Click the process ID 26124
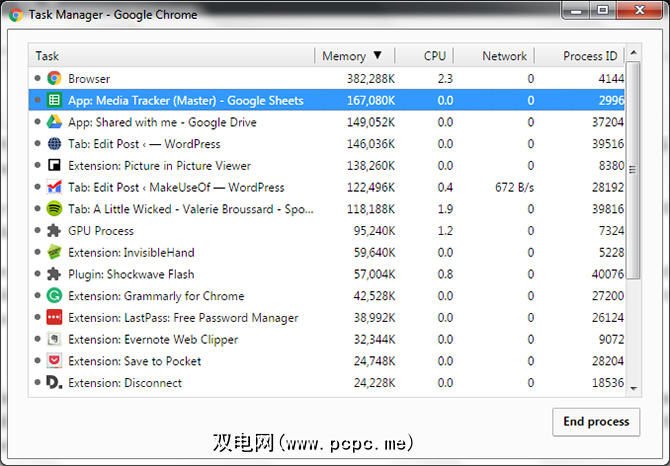 tap(608, 317)
